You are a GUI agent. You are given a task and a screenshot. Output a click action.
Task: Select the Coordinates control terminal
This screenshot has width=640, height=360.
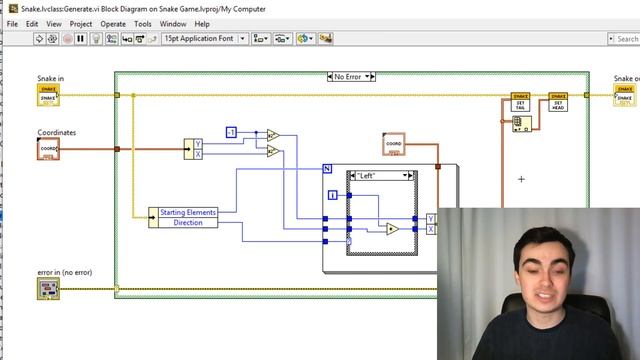[48, 149]
